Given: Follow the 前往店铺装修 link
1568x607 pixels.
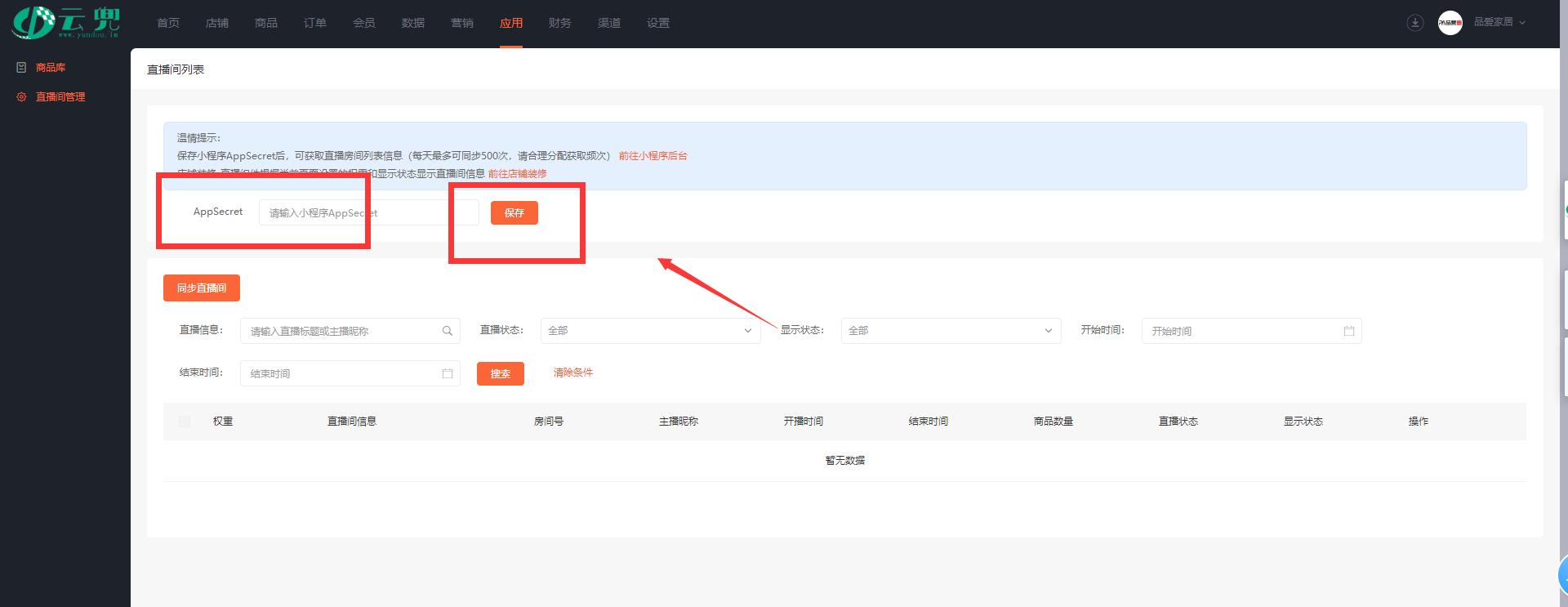Looking at the screenshot, I should (518, 174).
